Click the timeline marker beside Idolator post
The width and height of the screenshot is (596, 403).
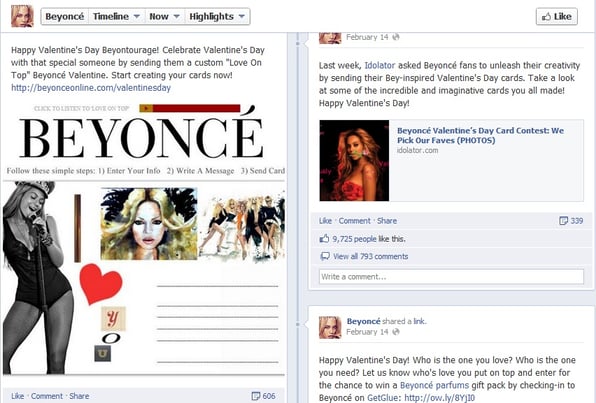coord(298,44)
